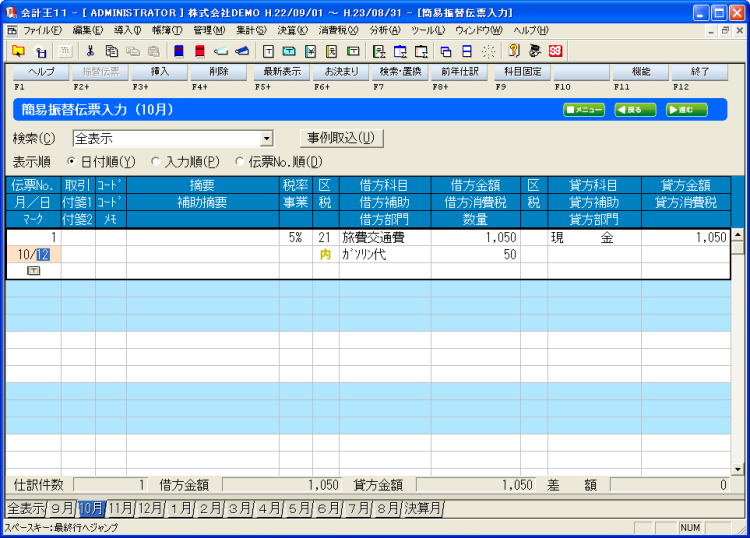The width and height of the screenshot is (750, 538).
Task: Switch to the 11月 month tab
Action: 121,508
